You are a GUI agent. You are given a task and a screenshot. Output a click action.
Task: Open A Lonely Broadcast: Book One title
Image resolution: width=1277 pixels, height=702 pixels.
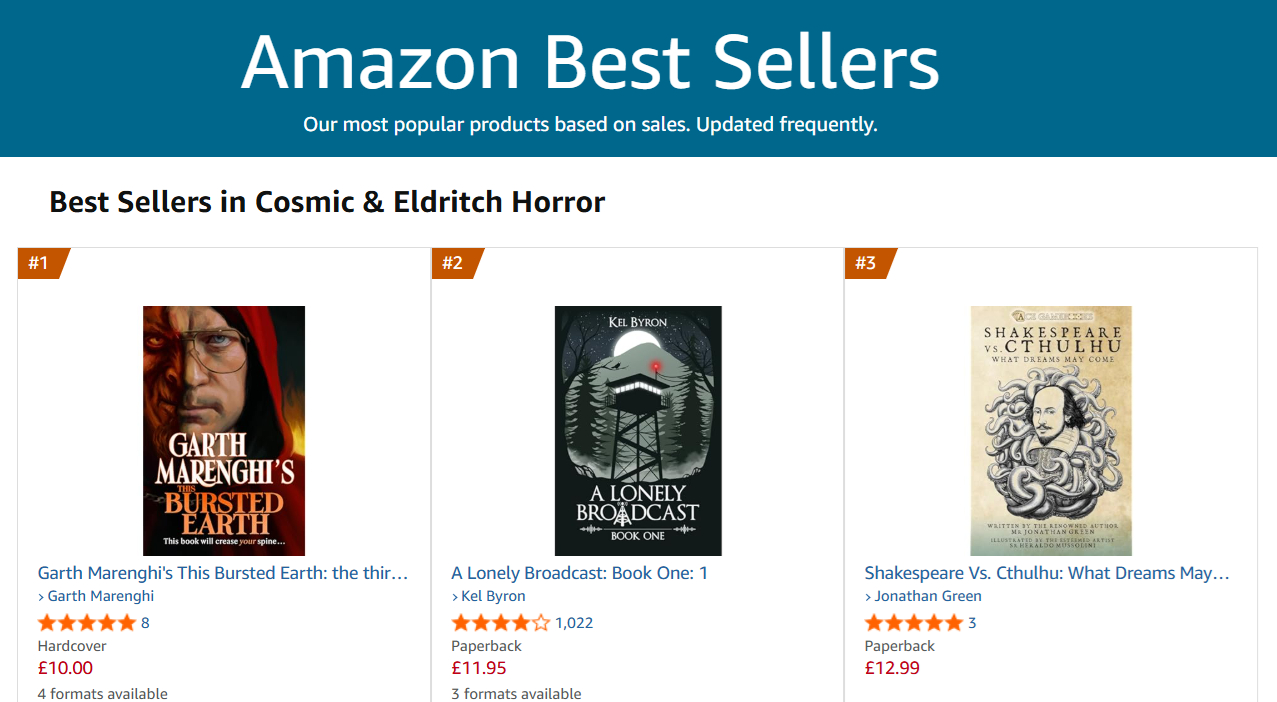579,573
